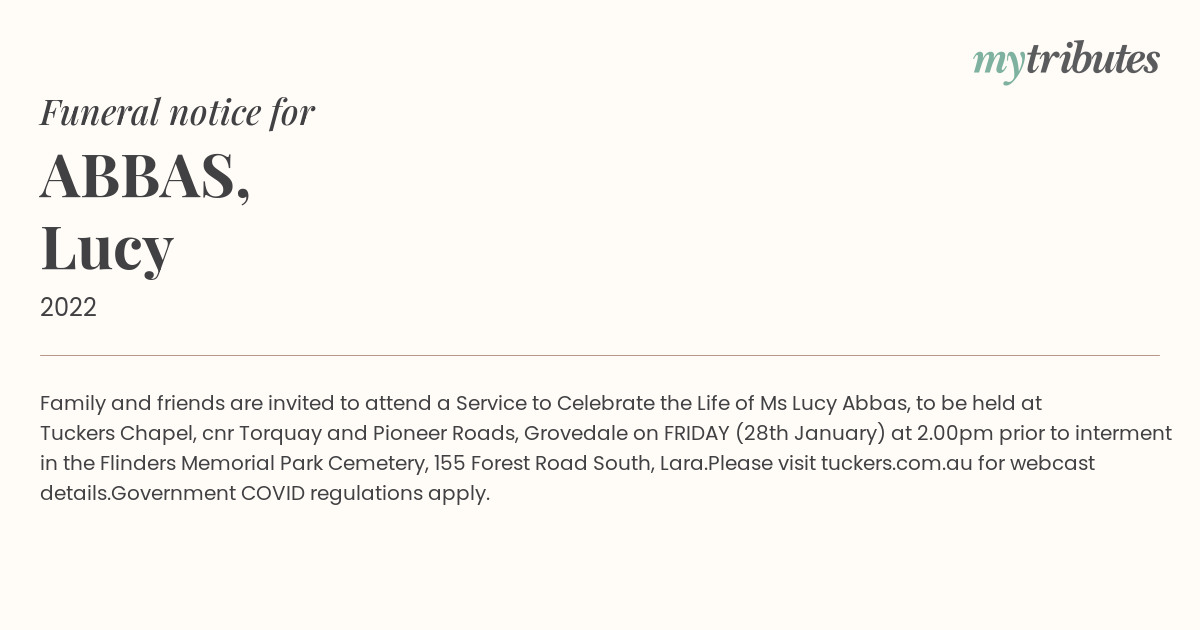This screenshot has height=630, width=1200.
Task: Click the "tributes" part of logo
Action: [x=1092, y=59]
